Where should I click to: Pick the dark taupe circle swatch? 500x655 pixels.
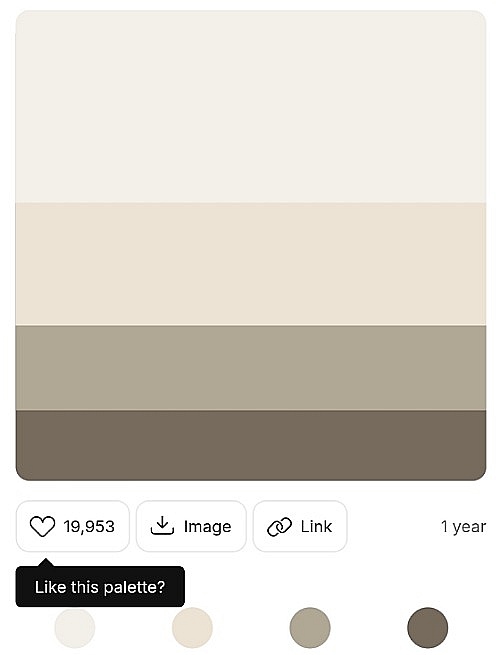click(x=428, y=628)
